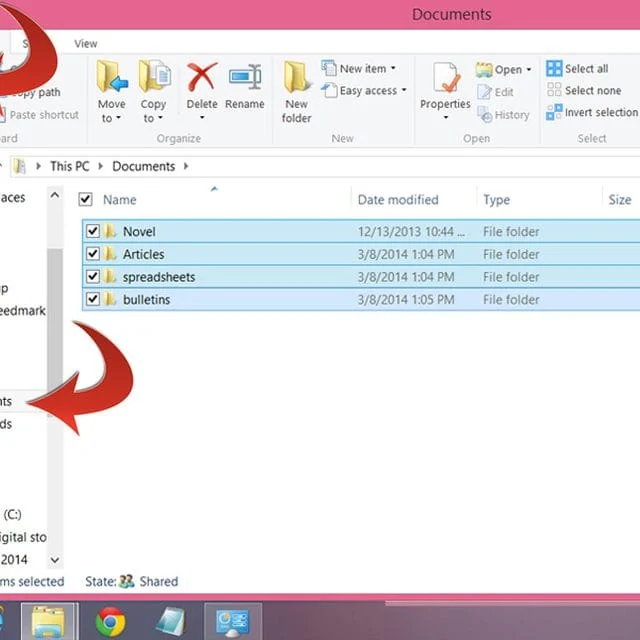Image resolution: width=640 pixels, height=640 pixels.
Task: Click the Edit icon in Open group
Action: 484,92
